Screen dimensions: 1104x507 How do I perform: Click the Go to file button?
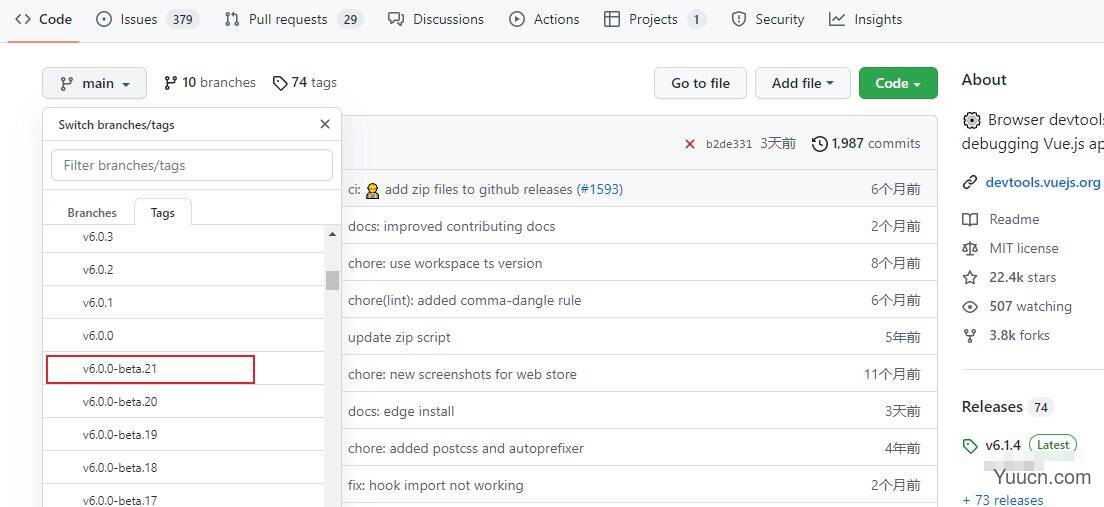(701, 83)
